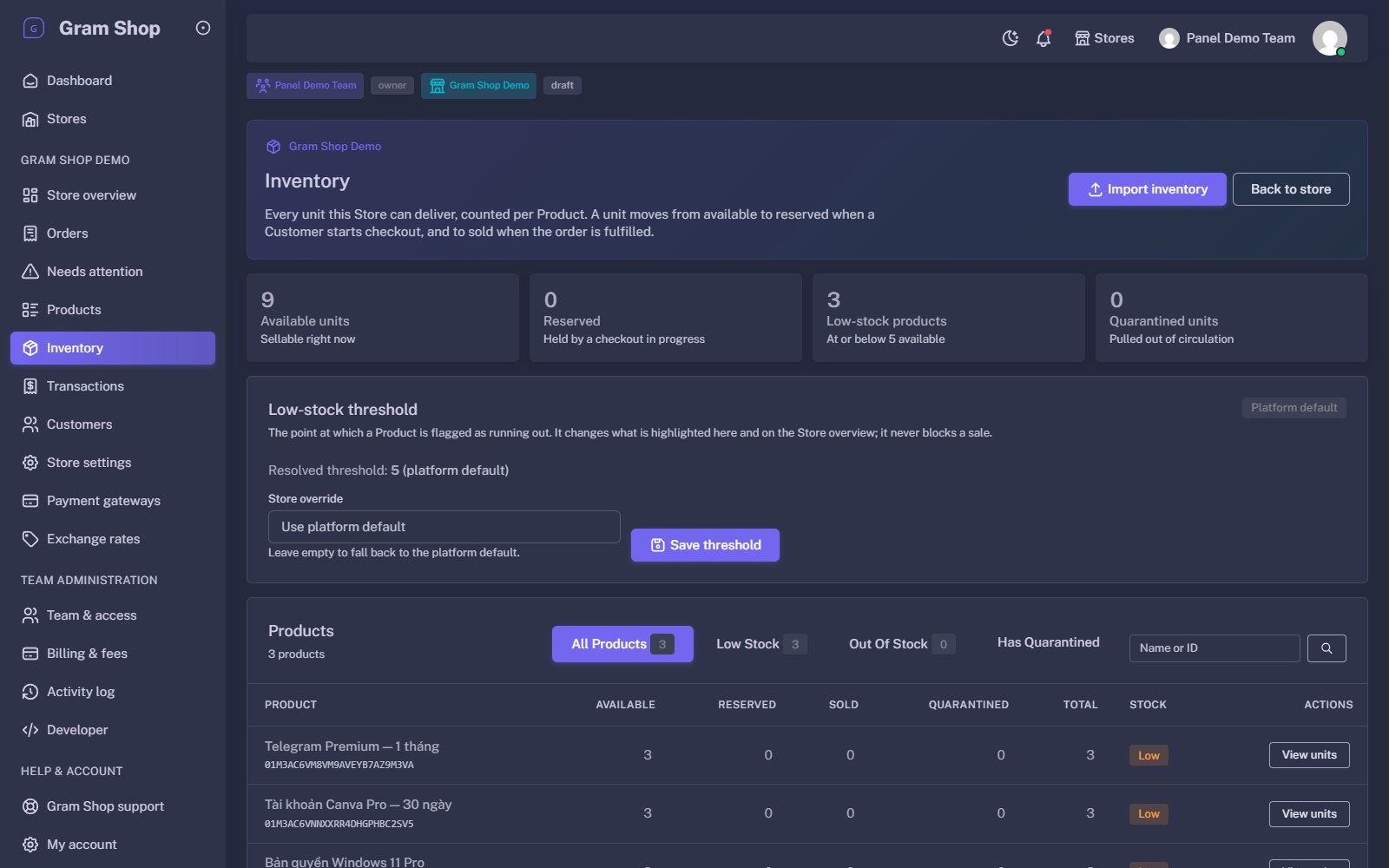Click the Stores link in top bar
This screenshot has height=868, width=1389.
[1104, 38]
